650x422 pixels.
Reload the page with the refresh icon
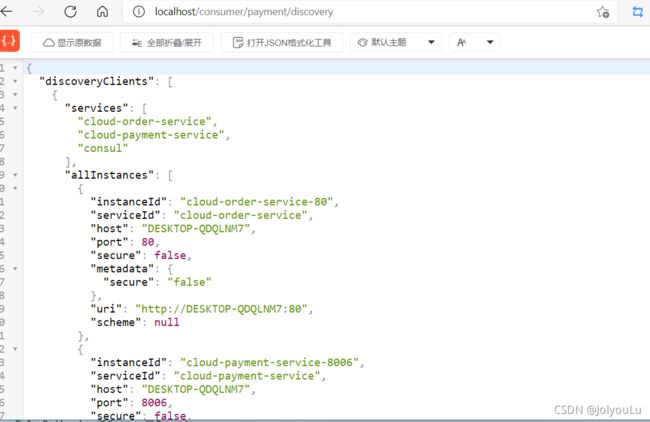point(70,12)
